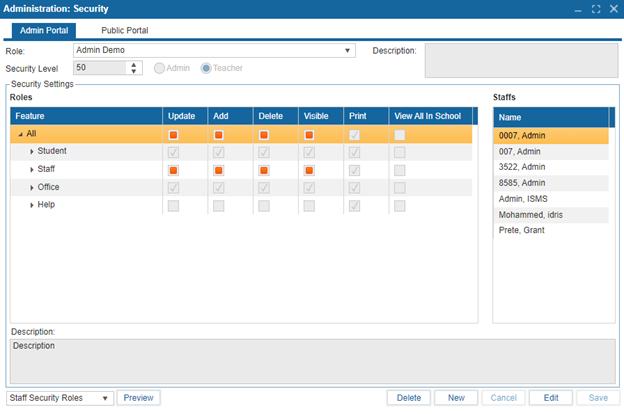The width and height of the screenshot is (624, 414).
Task: Select staff entry Prete, Grant
Action: pos(551,230)
